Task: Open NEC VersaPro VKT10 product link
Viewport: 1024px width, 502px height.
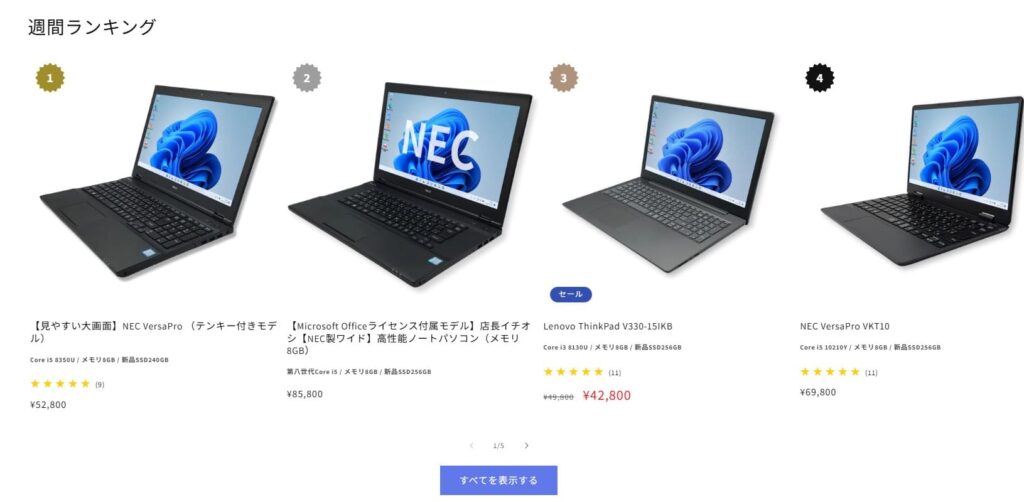Action: pyautogui.click(x=844, y=326)
